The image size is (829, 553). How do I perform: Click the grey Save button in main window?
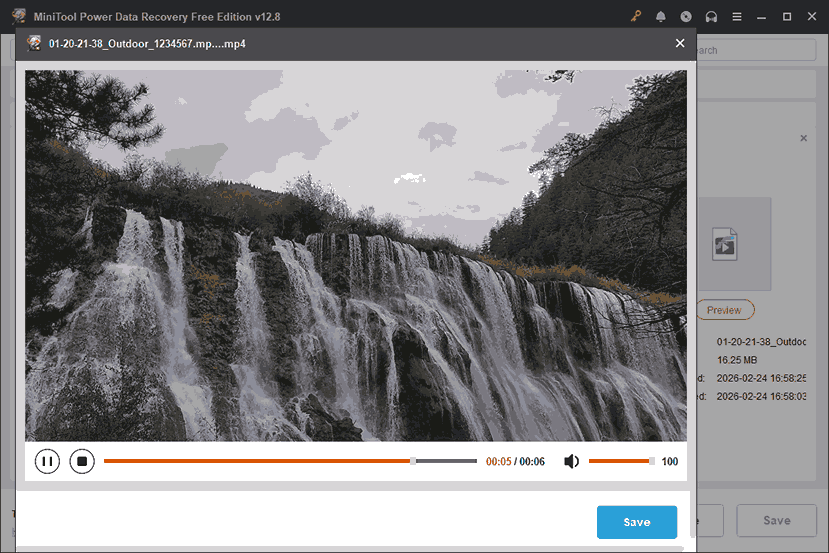pyautogui.click(x=777, y=520)
